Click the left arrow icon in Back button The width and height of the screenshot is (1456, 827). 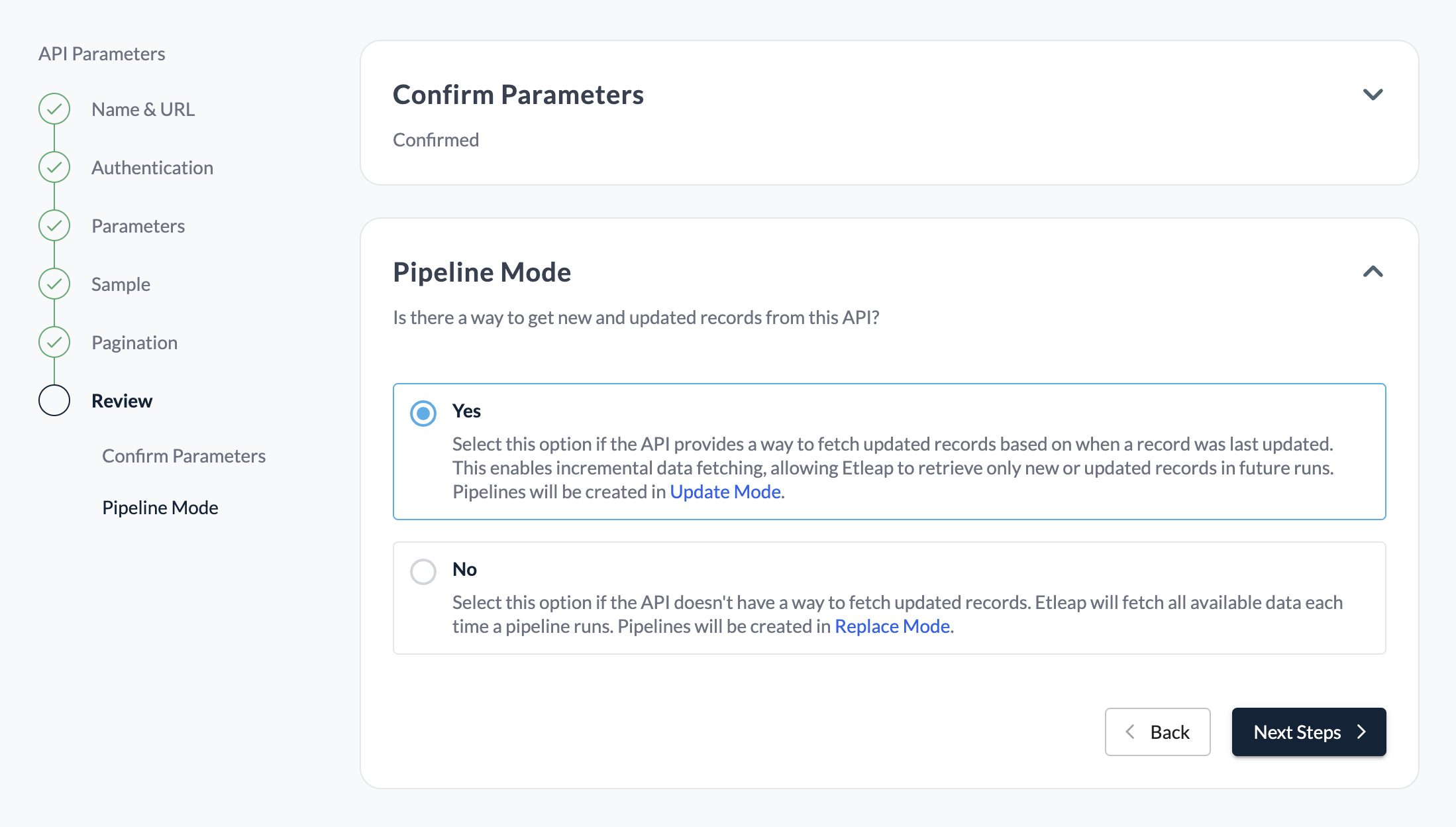click(x=1130, y=732)
